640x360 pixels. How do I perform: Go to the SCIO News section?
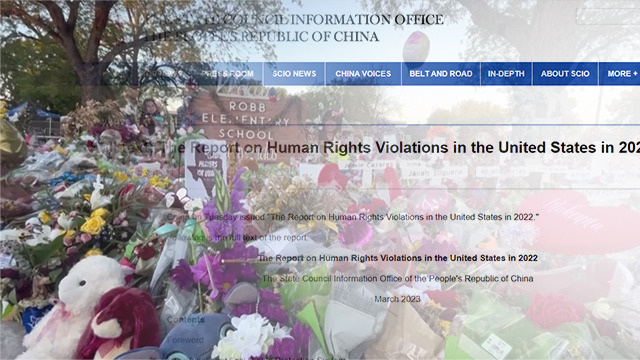coord(294,74)
